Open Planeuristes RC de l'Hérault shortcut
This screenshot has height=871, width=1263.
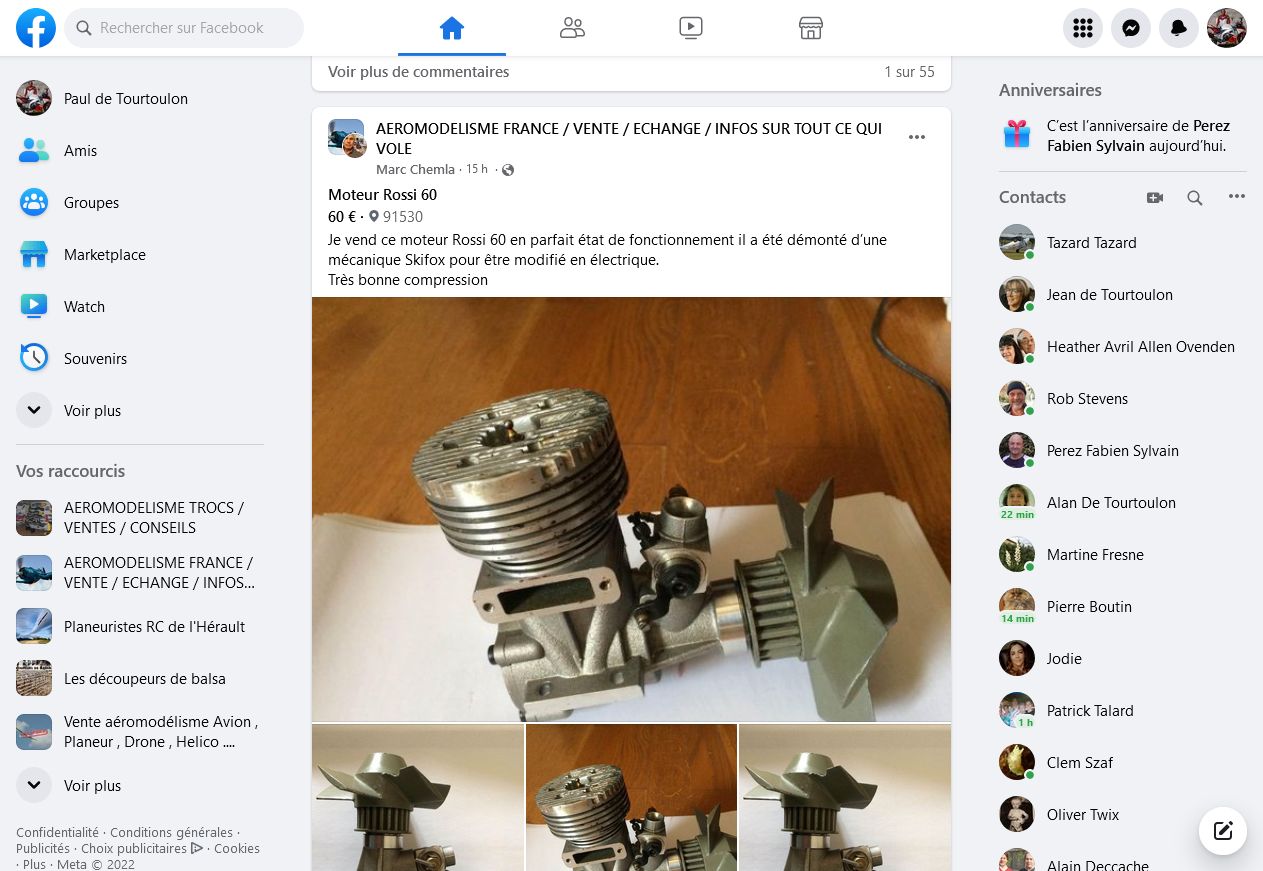[x=140, y=626]
